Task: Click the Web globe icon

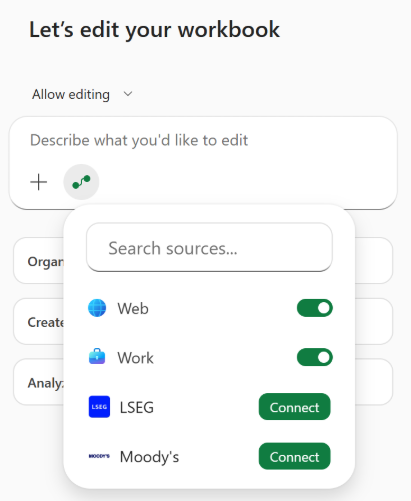Action: (x=97, y=308)
